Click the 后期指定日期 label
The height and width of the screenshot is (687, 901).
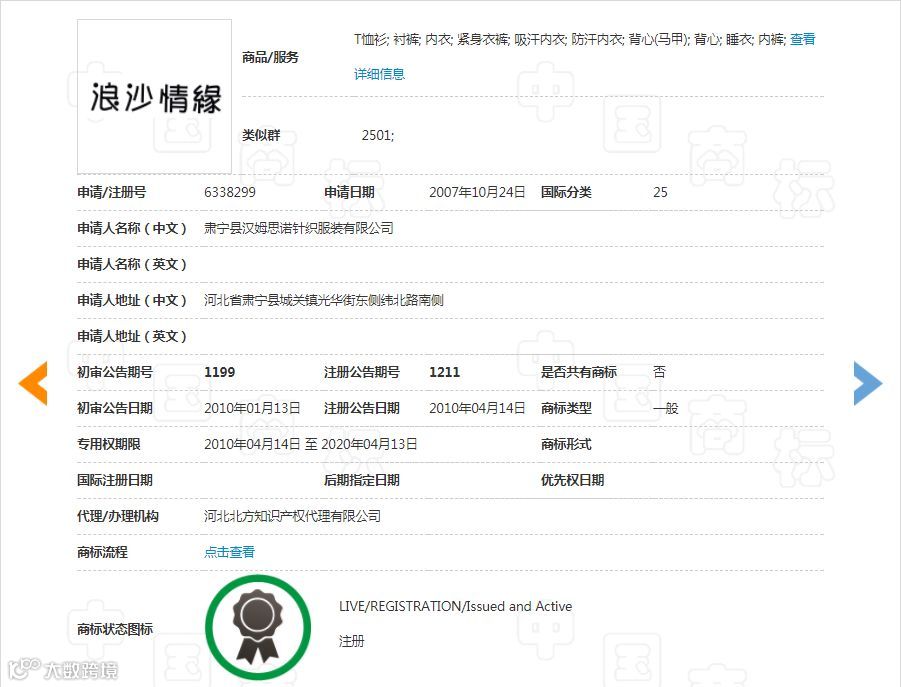[x=361, y=480]
